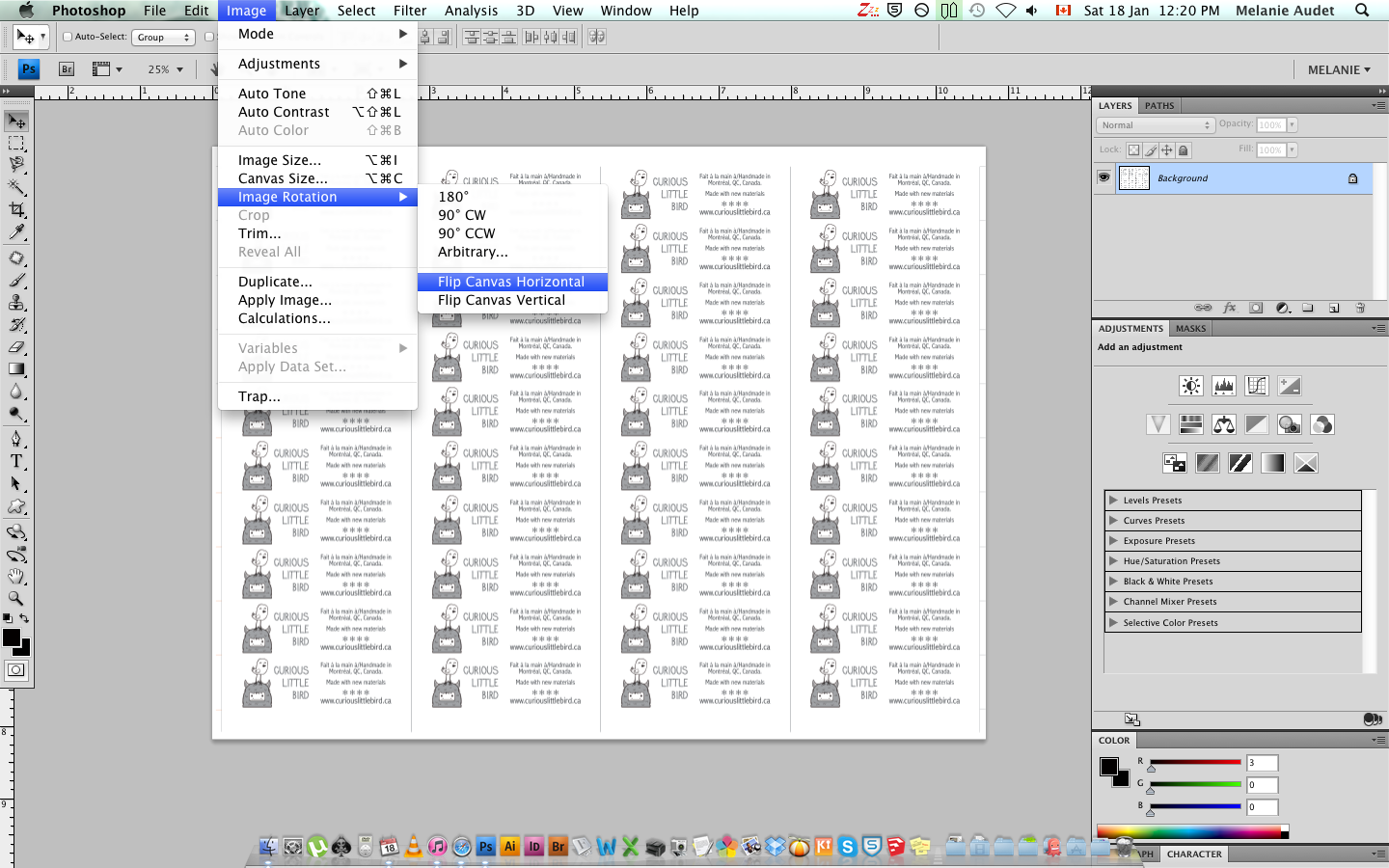
Task: Select the Zoom tool in the toolbox
Action: 16,598
